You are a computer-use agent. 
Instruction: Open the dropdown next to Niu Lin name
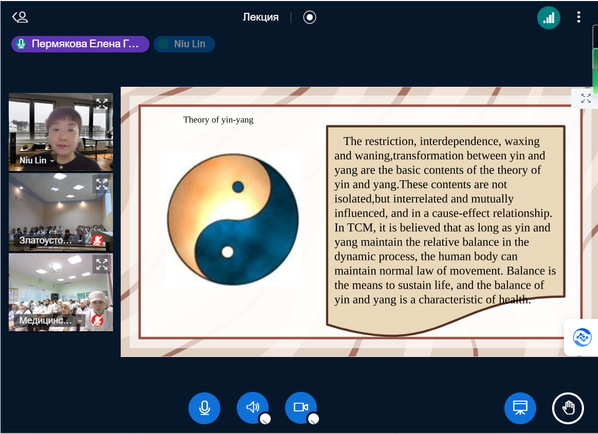point(52,161)
